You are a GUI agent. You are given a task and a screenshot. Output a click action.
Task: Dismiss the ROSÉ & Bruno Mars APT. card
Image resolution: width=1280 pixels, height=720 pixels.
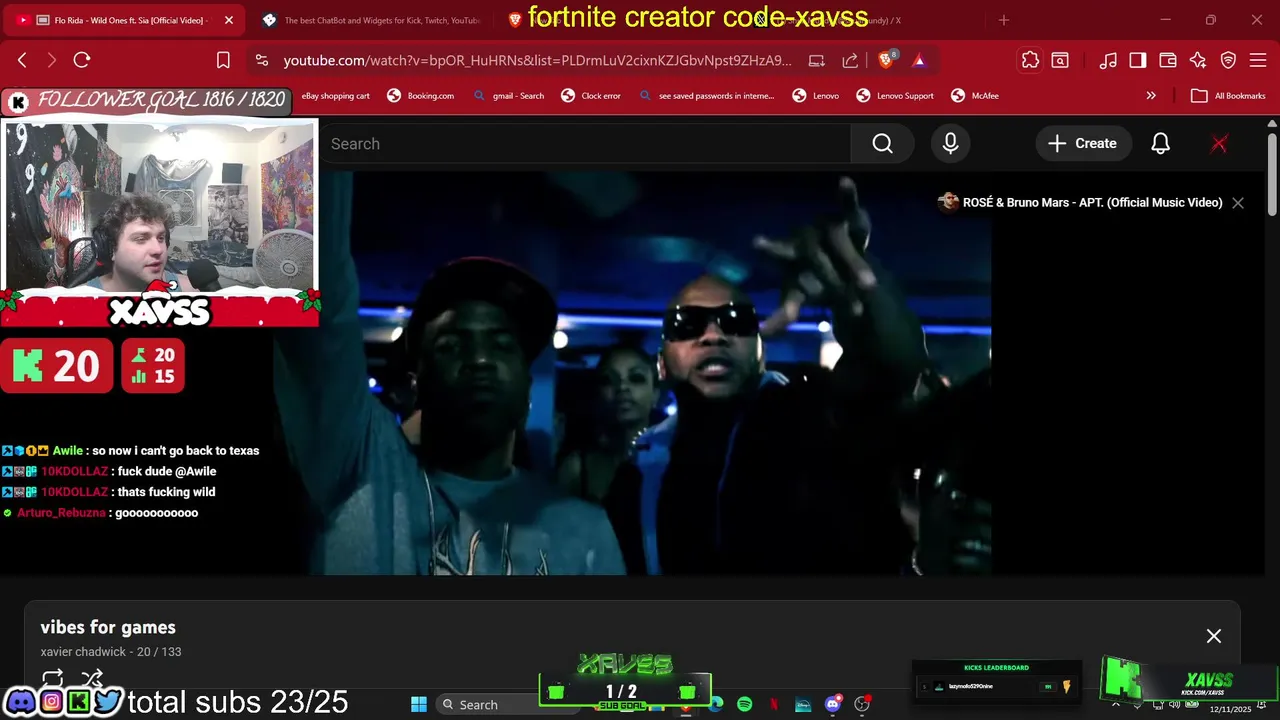pos(1238,203)
